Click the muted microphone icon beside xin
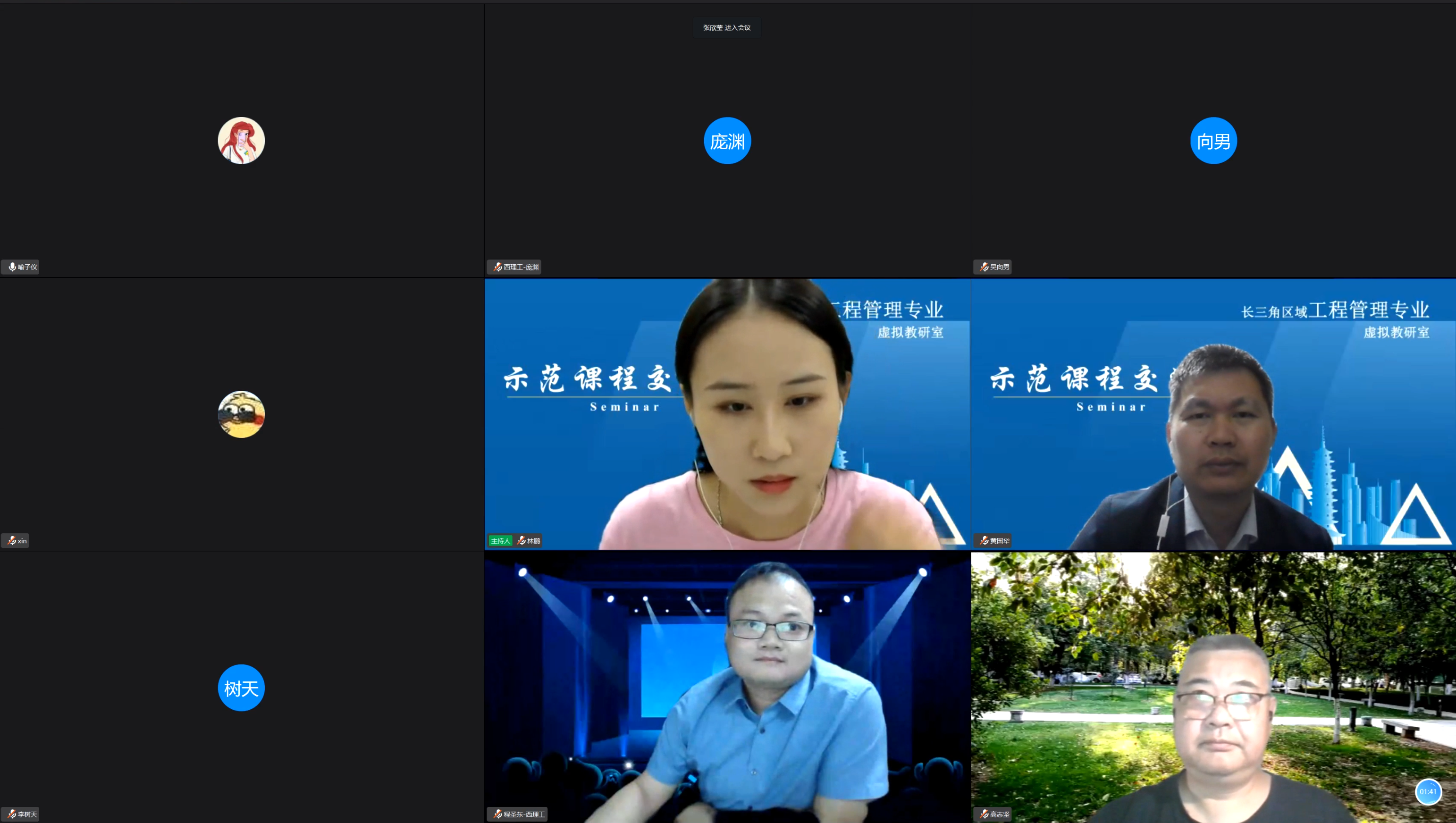Image resolution: width=1456 pixels, height=823 pixels. coord(12,541)
